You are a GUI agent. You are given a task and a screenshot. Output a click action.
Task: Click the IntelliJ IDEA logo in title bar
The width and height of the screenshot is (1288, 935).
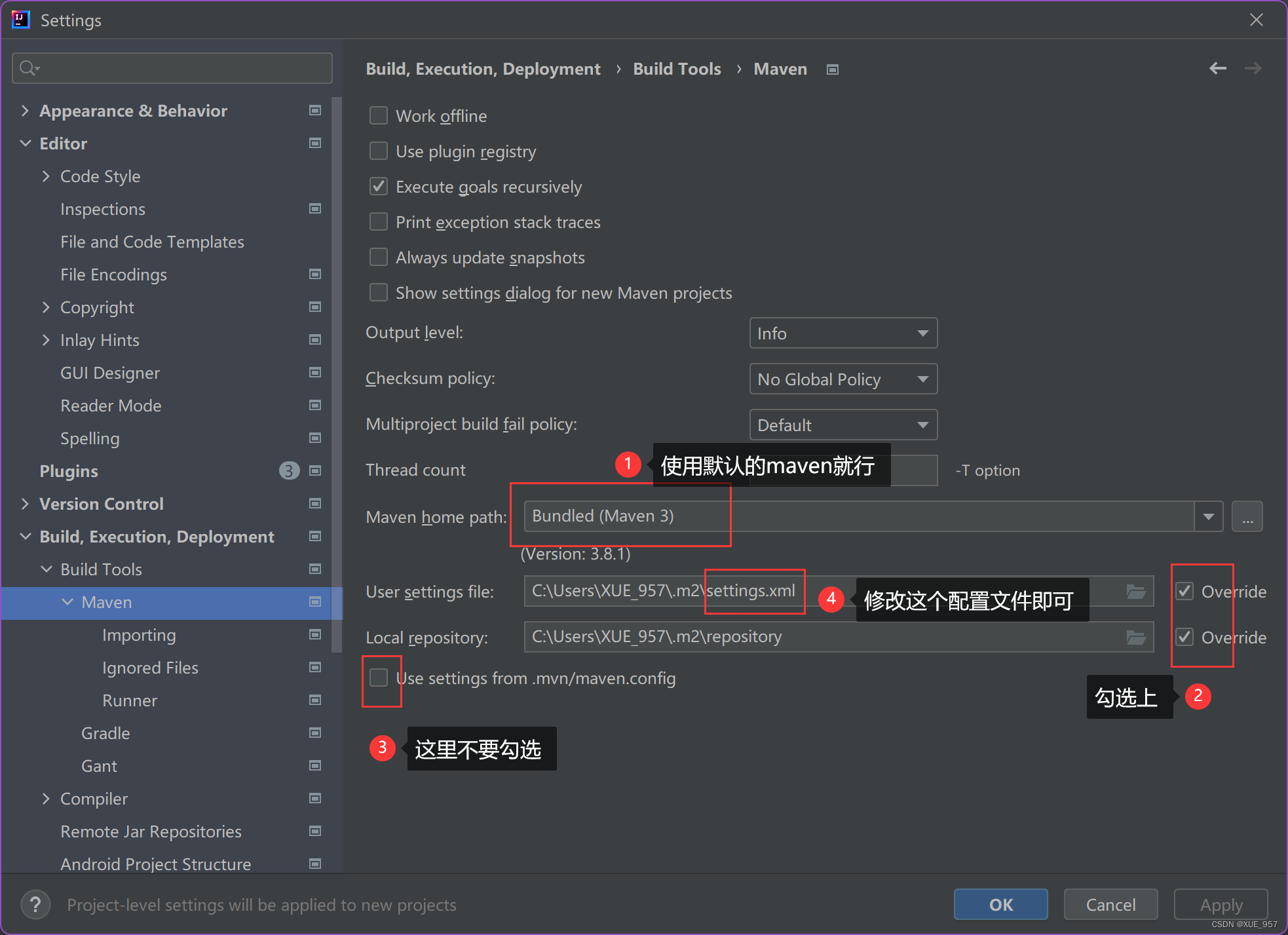click(21, 20)
